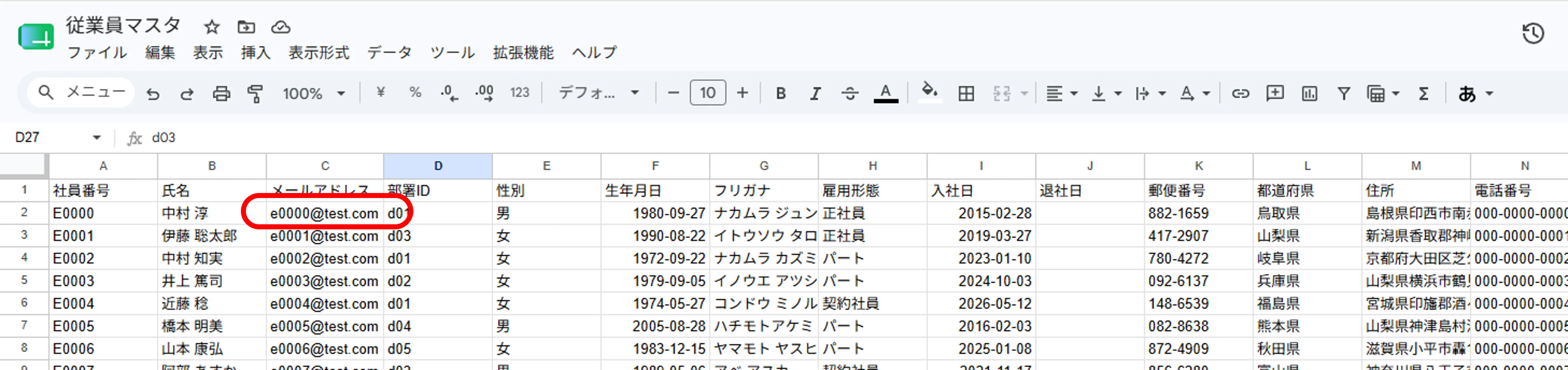This screenshot has width=1568, height=370.
Task: Click cell e0003@test.com
Action: (324, 281)
